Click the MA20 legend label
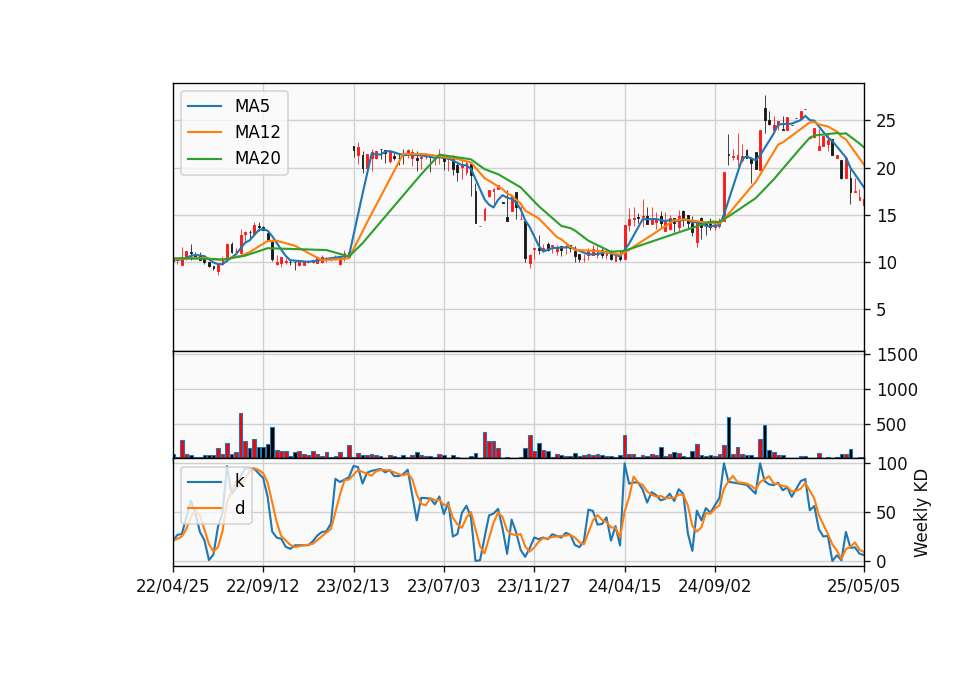This screenshot has width=960, height=690. tap(257, 158)
